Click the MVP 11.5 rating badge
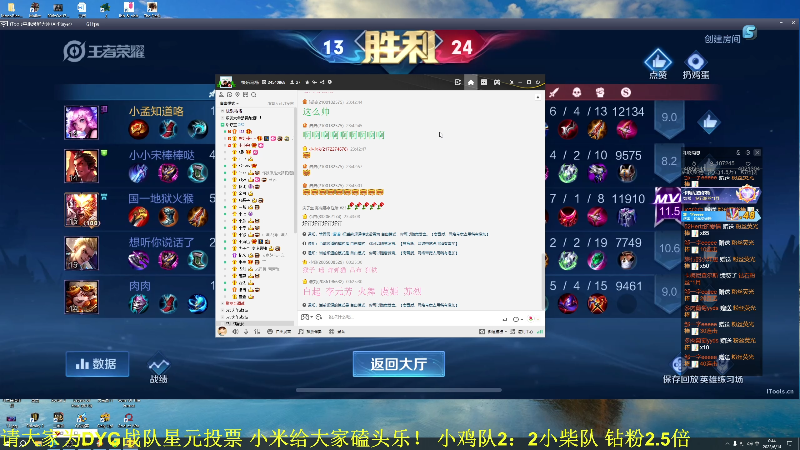 (x=668, y=206)
